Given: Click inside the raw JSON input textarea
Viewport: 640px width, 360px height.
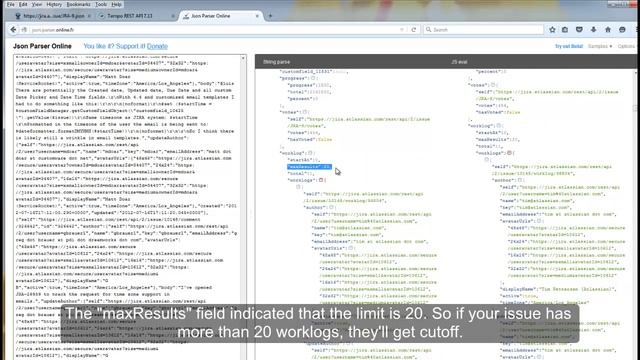Looking at the screenshot, I should [x=127, y=207].
